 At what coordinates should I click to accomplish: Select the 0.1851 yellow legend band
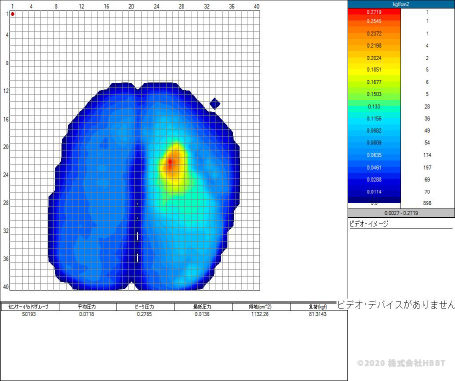click(x=374, y=70)
